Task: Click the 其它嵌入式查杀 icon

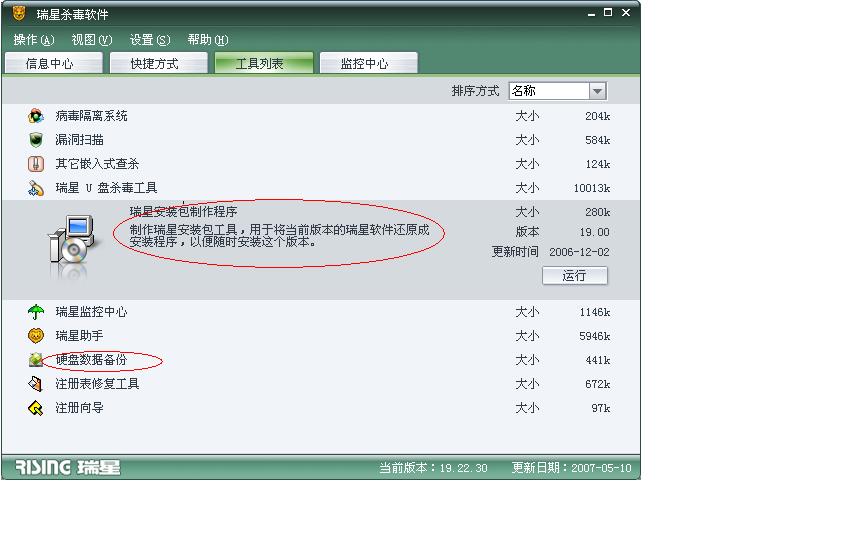Action: coord(36,164)
